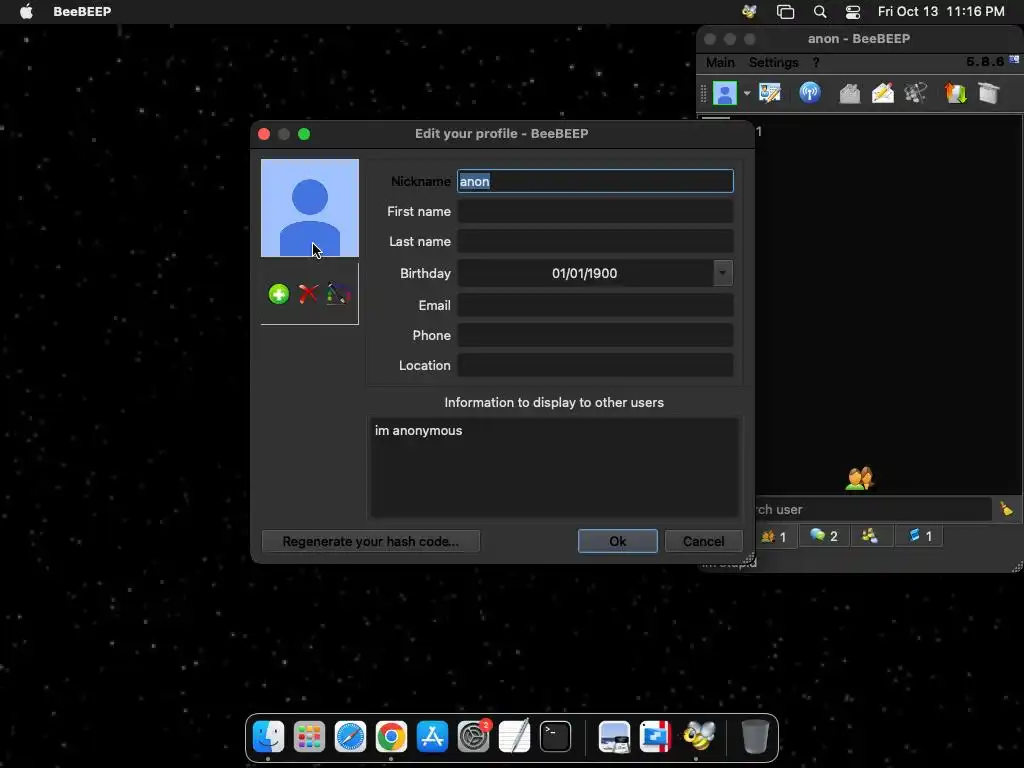This screenshot has width=1024, height=768.
Task: Select the groups tab with colored people
Action: click(870, 536)
